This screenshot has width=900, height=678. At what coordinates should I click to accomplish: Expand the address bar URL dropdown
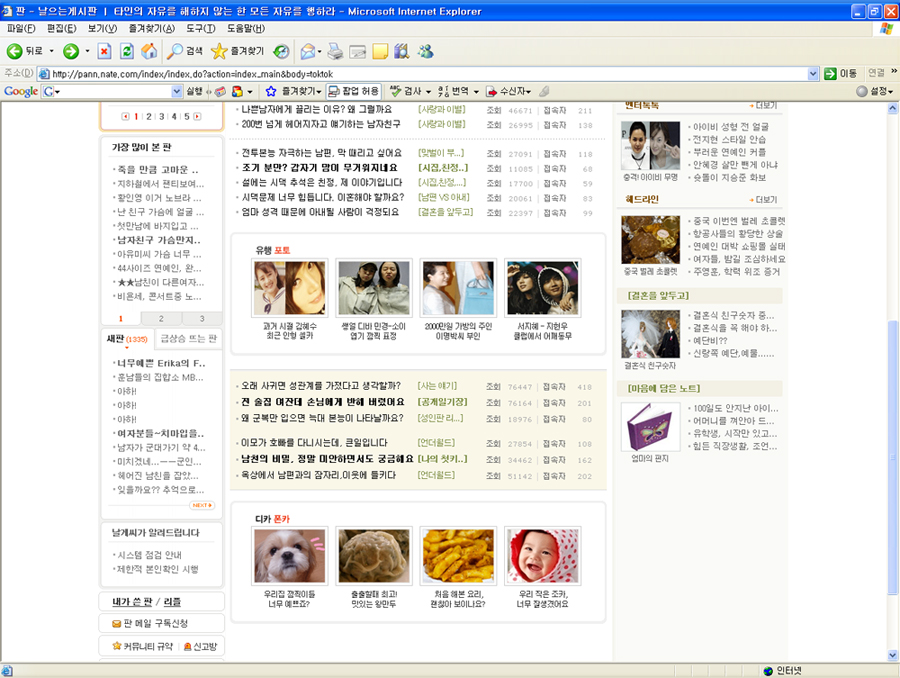pos(813,73)
